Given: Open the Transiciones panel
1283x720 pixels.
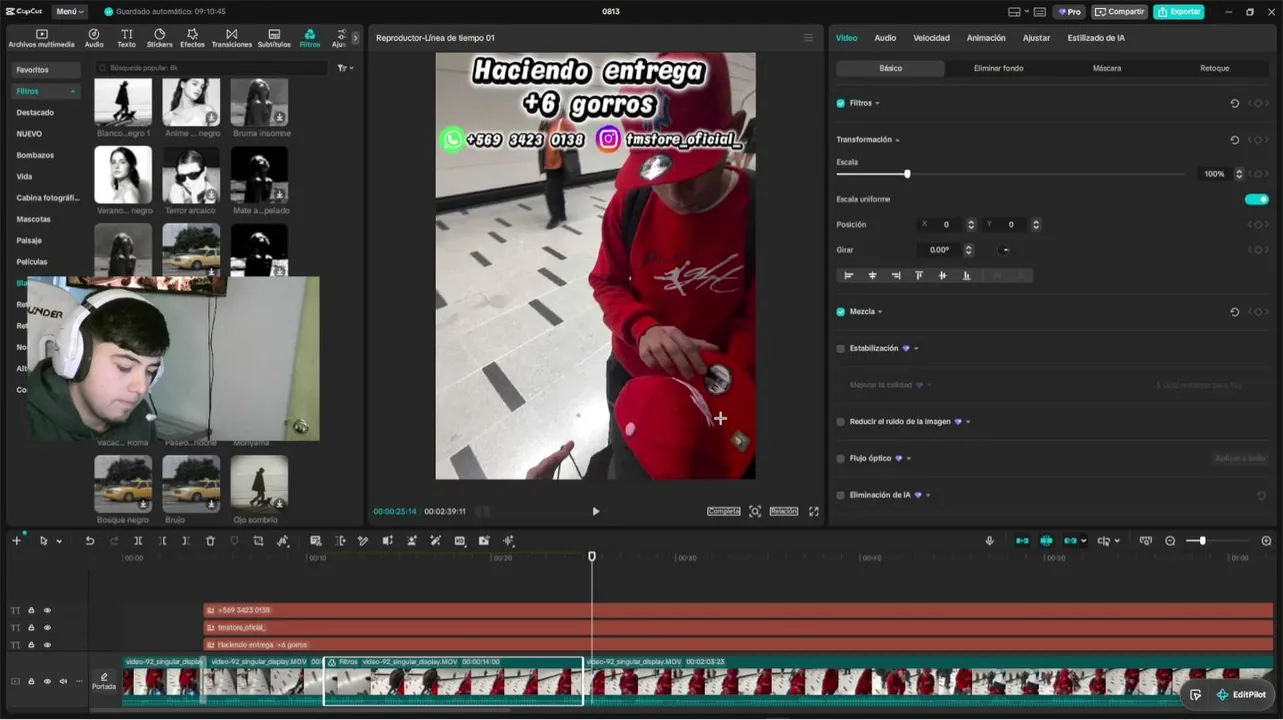Looking at the screenshot, I should click(231, 38).
